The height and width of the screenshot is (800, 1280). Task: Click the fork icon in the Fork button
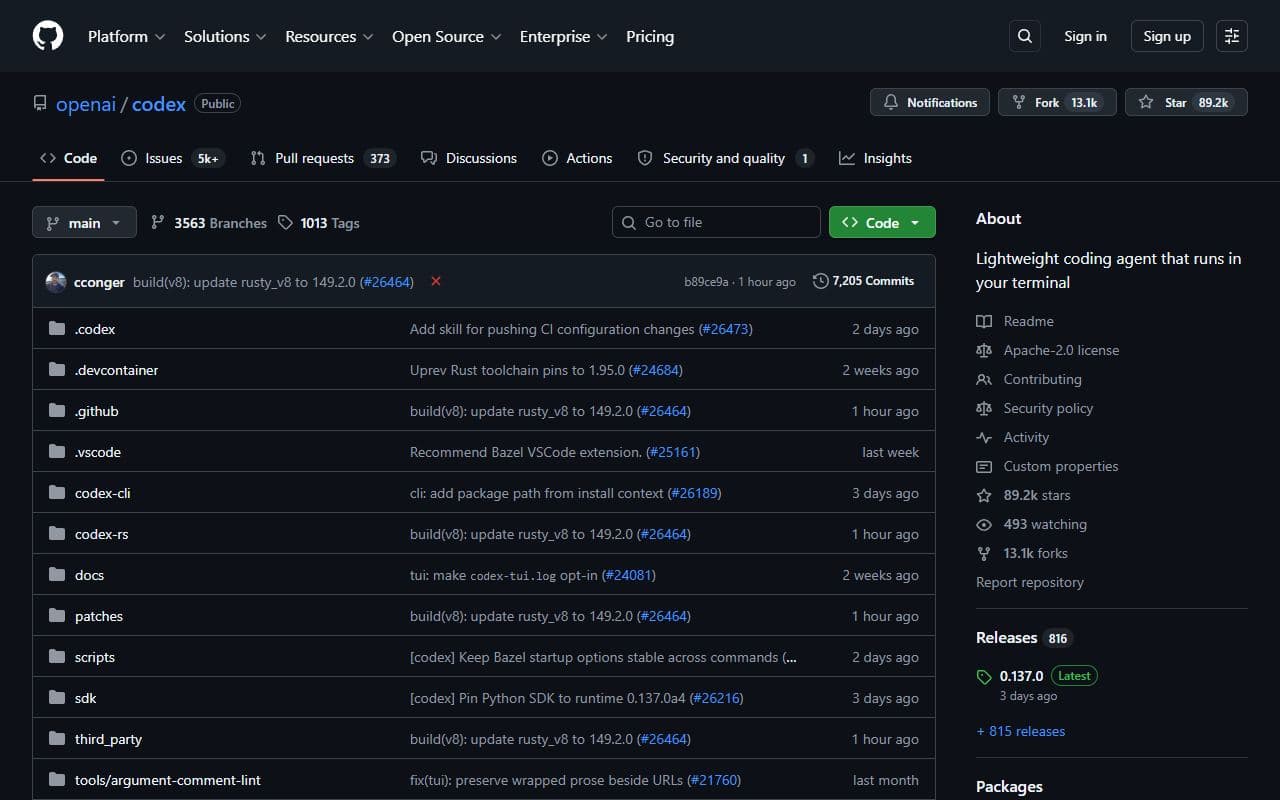tap(1019, 102)
